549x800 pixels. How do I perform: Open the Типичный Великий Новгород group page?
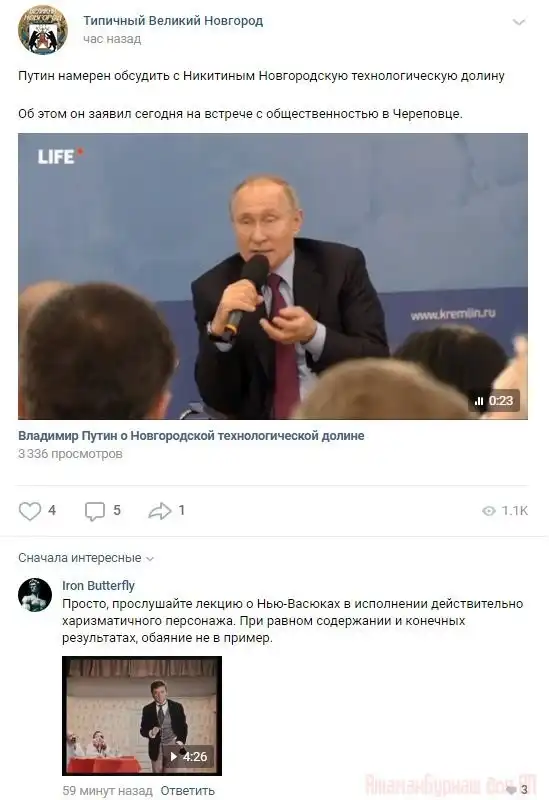pyautogui.click(x=173, y=21)
